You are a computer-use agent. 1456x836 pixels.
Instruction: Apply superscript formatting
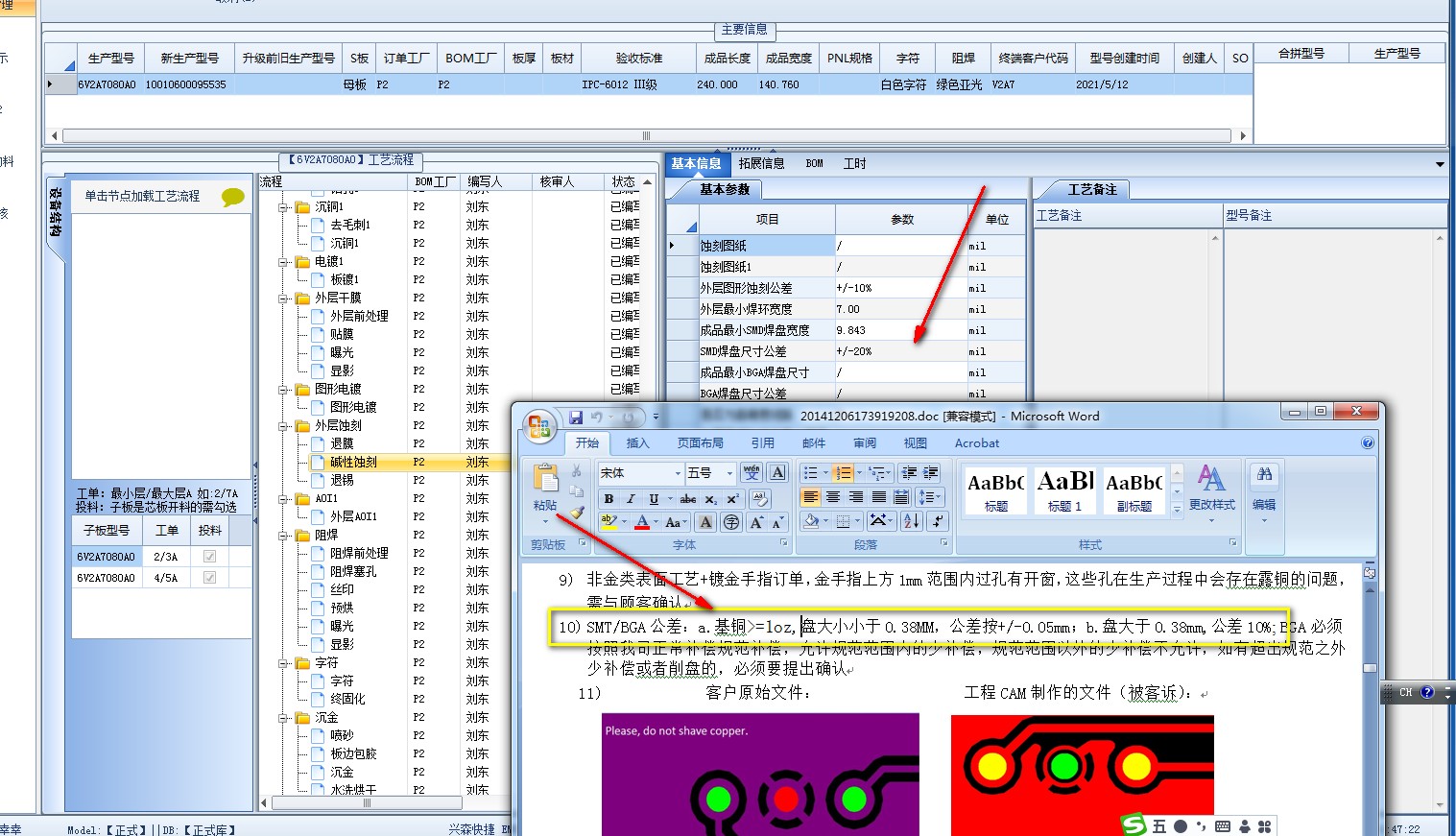[x=732, y=498]
